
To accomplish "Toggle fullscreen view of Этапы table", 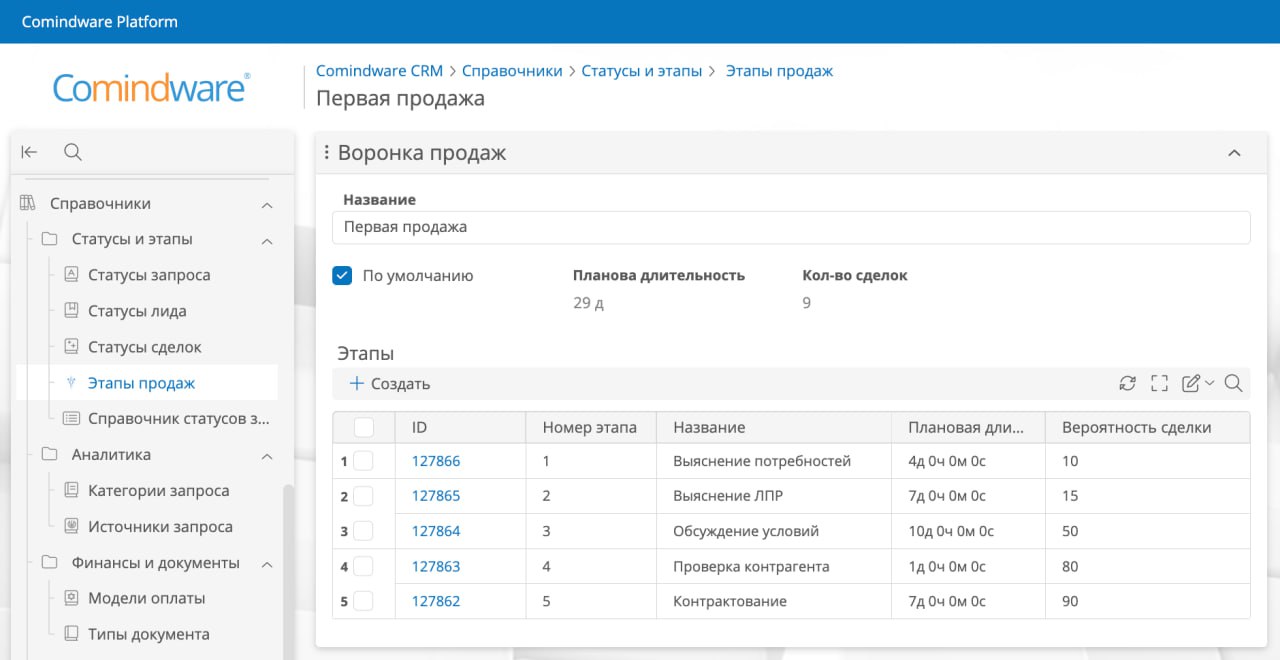I will click(x=1159, y=383).
